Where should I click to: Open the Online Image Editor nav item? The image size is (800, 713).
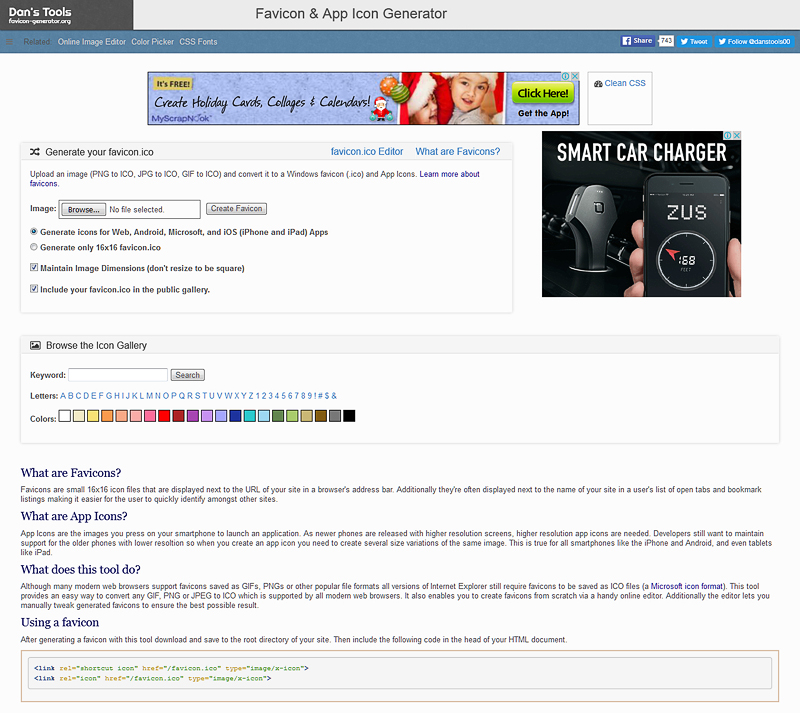pos(91,41)
